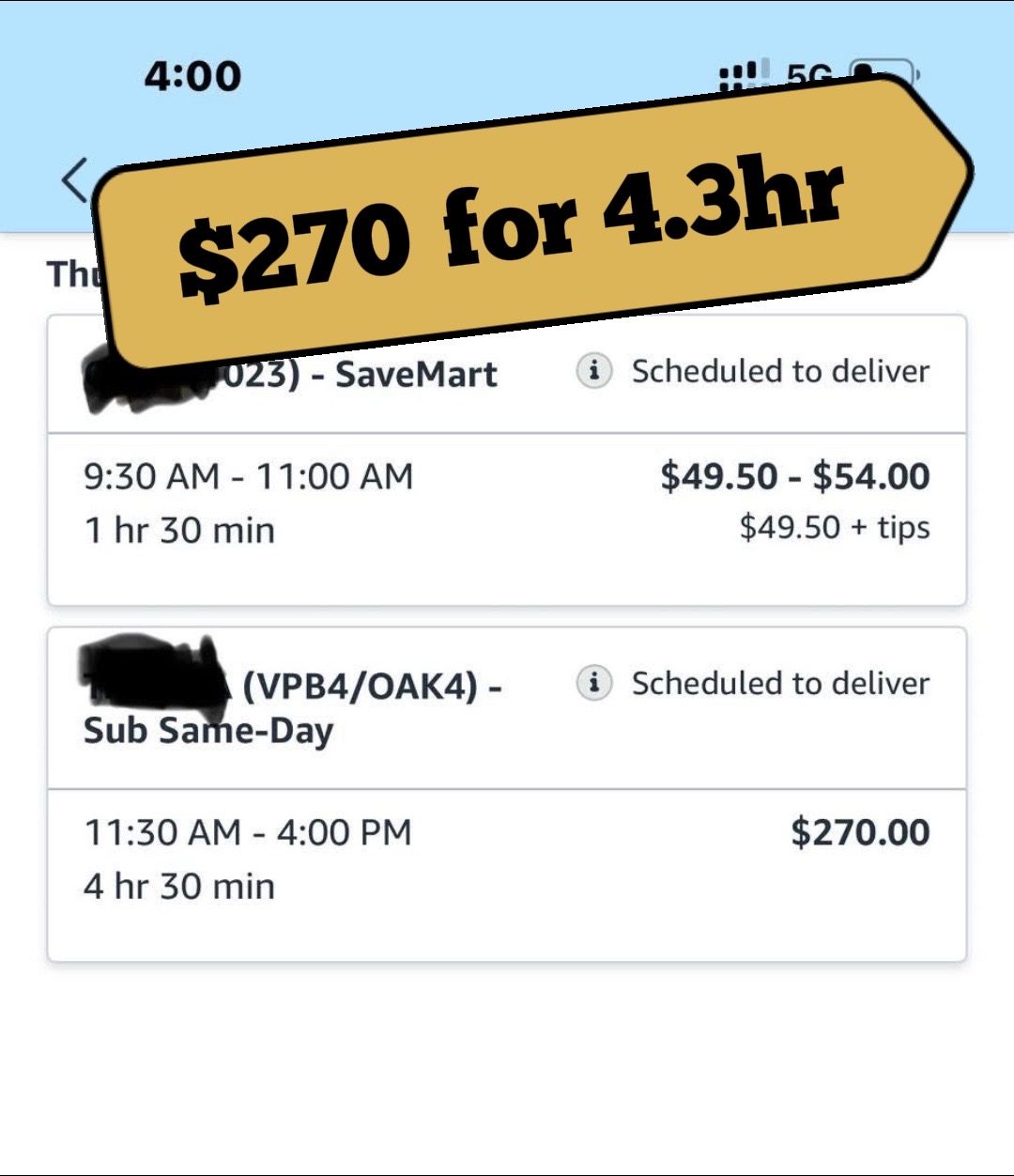Open the SaveMart block info icon
The height and width of the screenshot is (1176, 1014).
pos(593,371)
